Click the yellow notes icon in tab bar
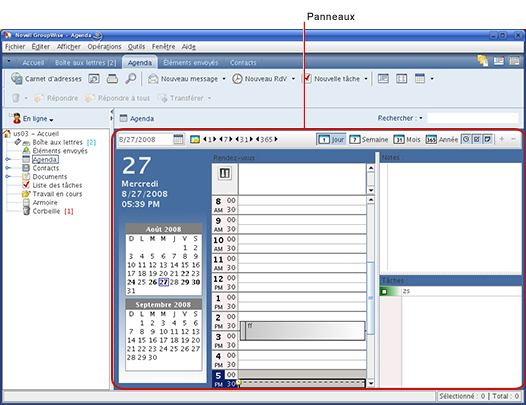Screen dimensions: 526x405 (x=483, y=61)
